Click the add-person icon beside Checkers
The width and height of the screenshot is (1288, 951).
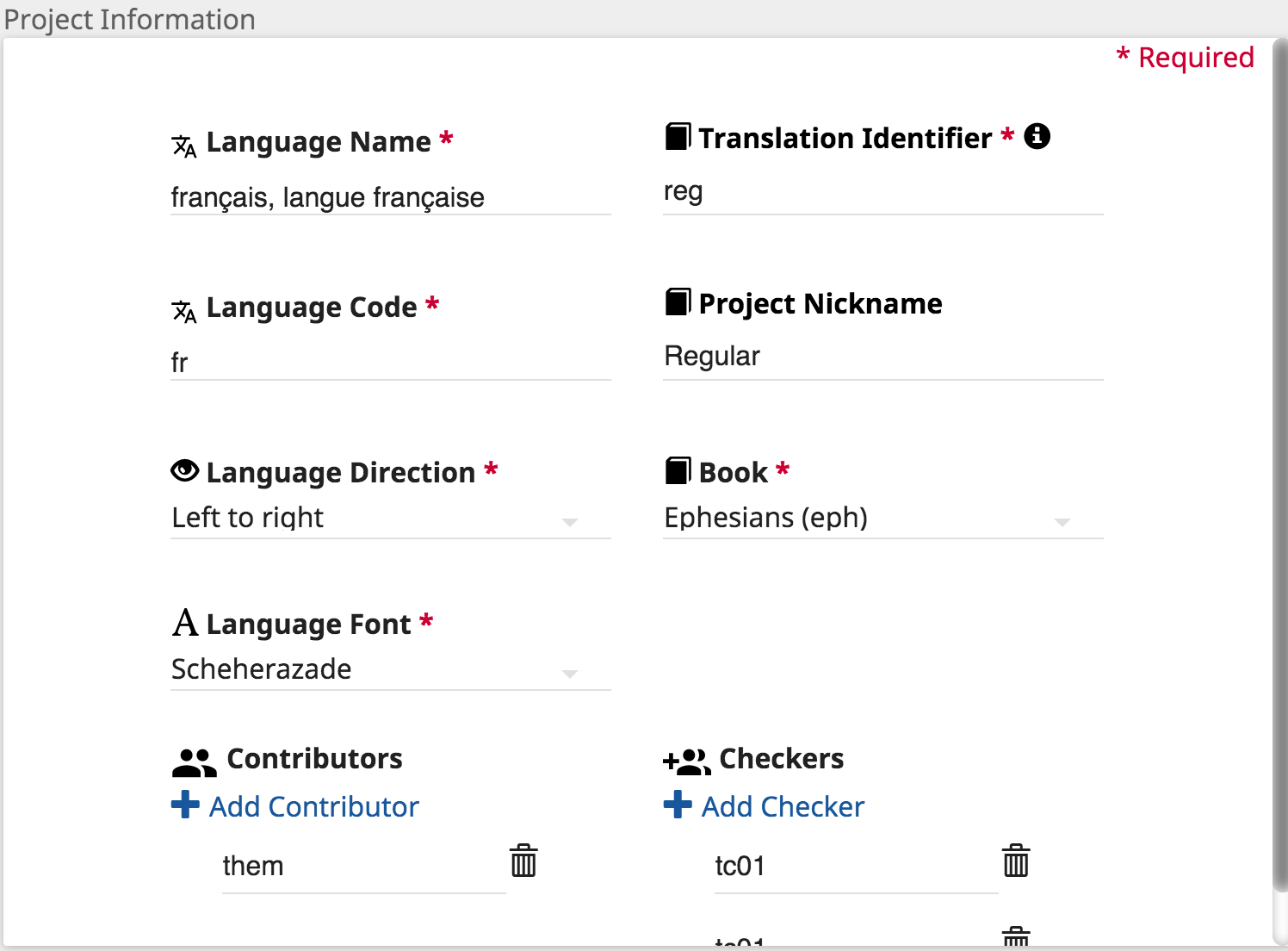[x=685, y=759]
